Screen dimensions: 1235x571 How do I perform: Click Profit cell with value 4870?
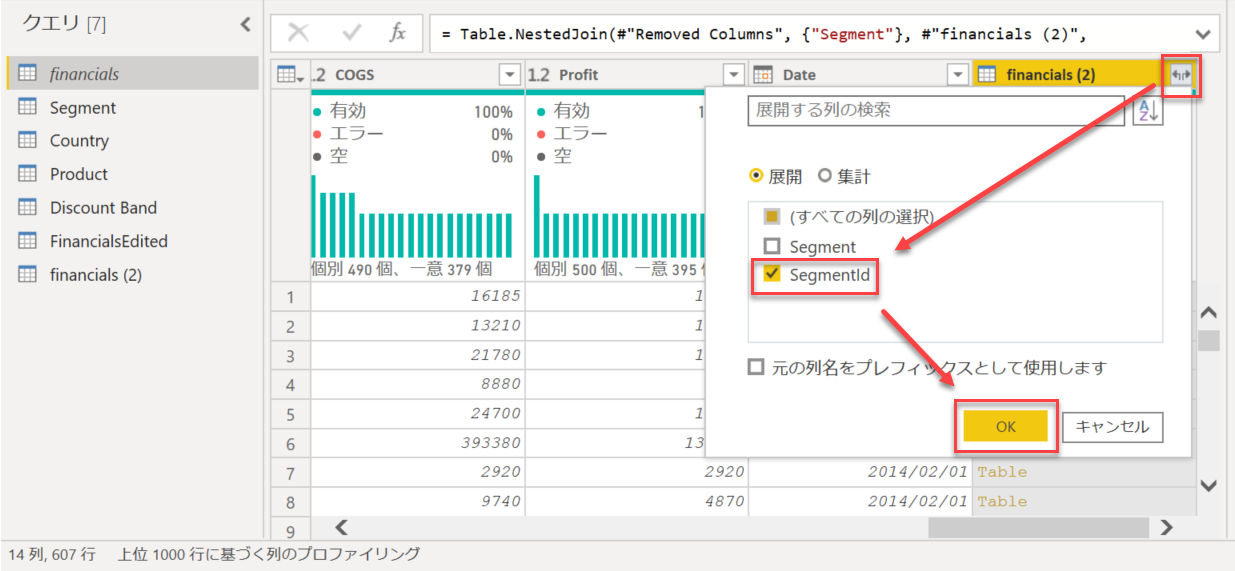tap(636, 500)
